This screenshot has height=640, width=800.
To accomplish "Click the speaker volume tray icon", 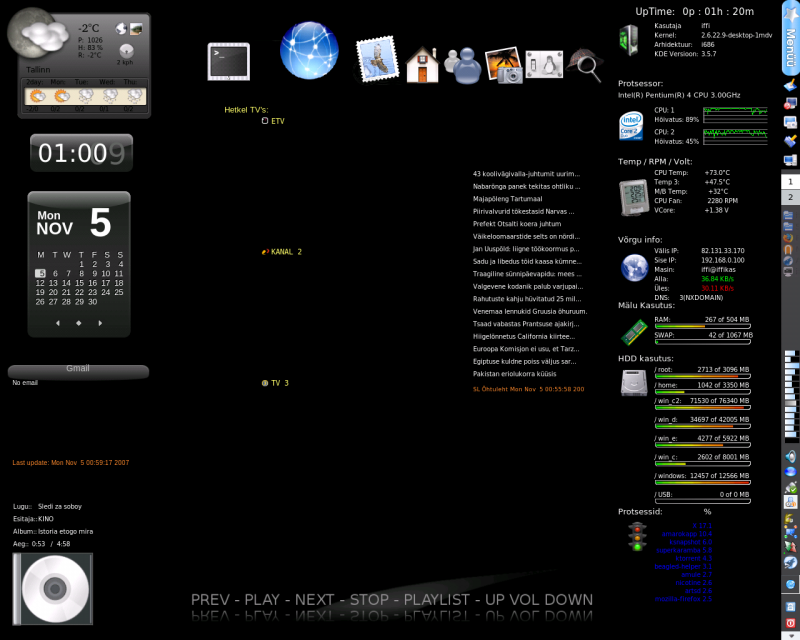I will (x=790, y=456).
